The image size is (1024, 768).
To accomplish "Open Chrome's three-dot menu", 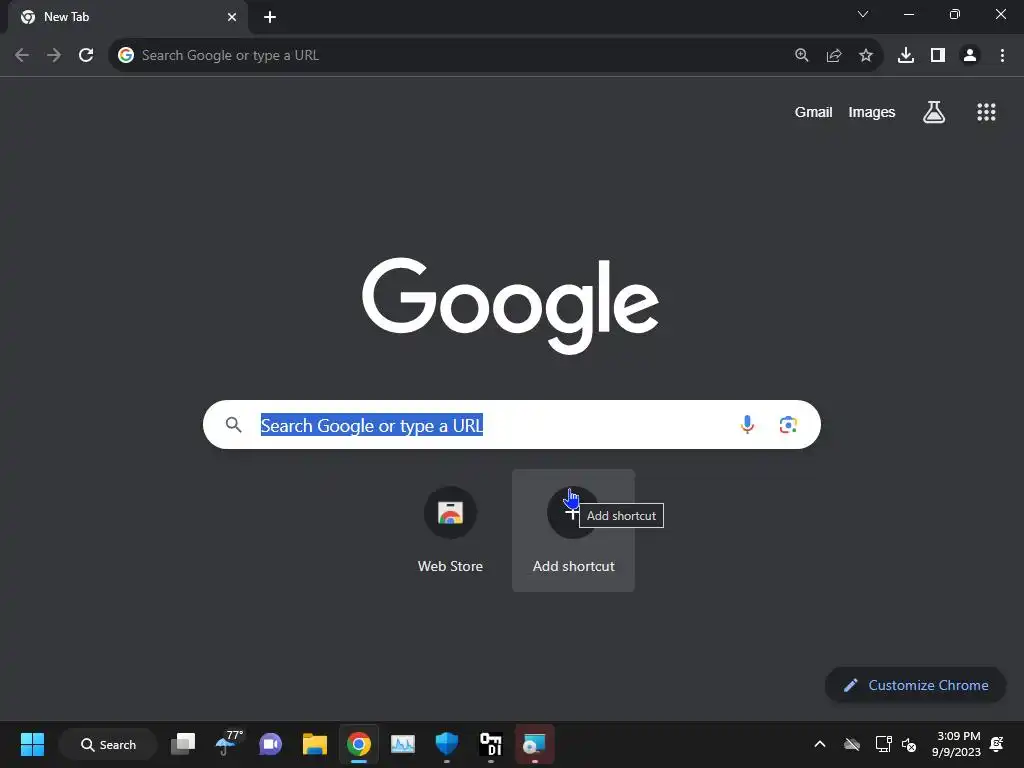I will [x=1002, y=56].
